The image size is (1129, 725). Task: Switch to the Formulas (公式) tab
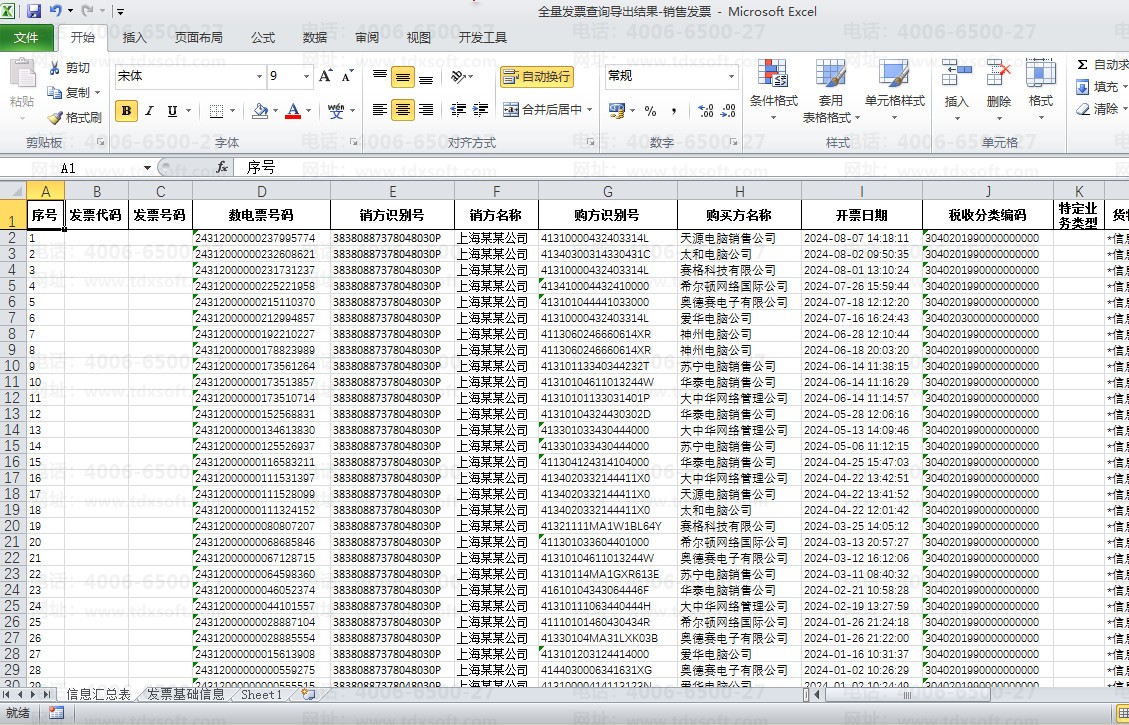point(263,37)
